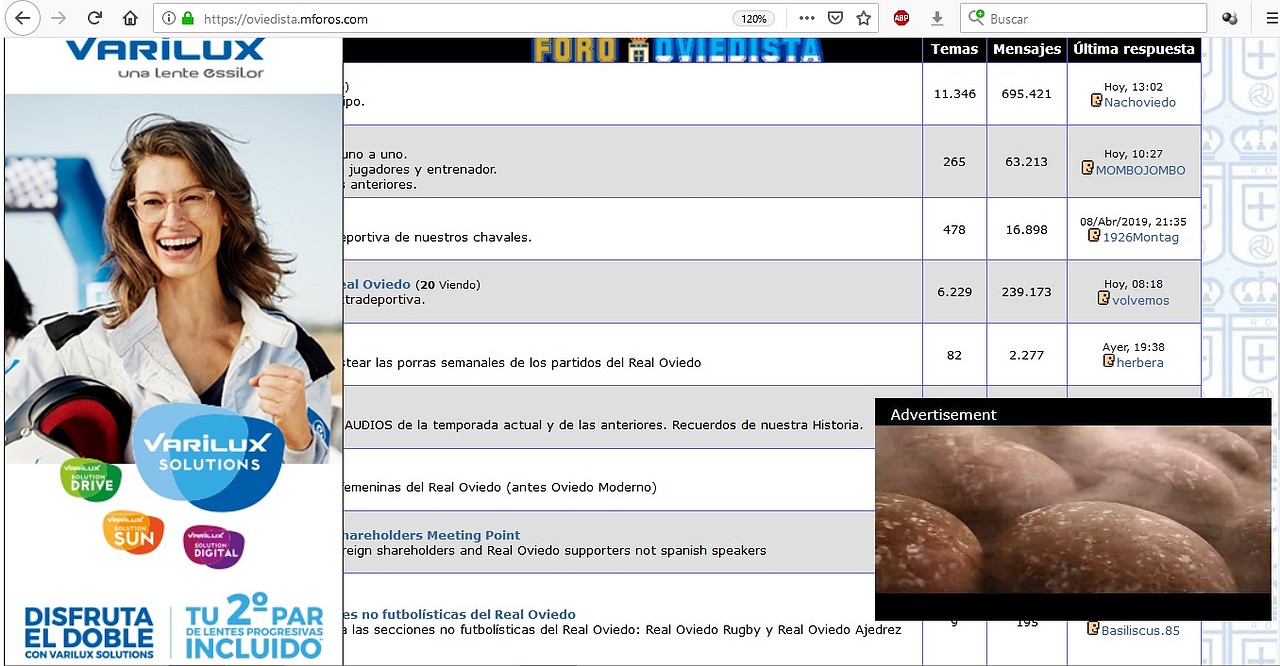Viewport: 1280px width, 666px height.
Task: Open the volvemos user link
Action: pyautogui.click(x=1141, y=300)
